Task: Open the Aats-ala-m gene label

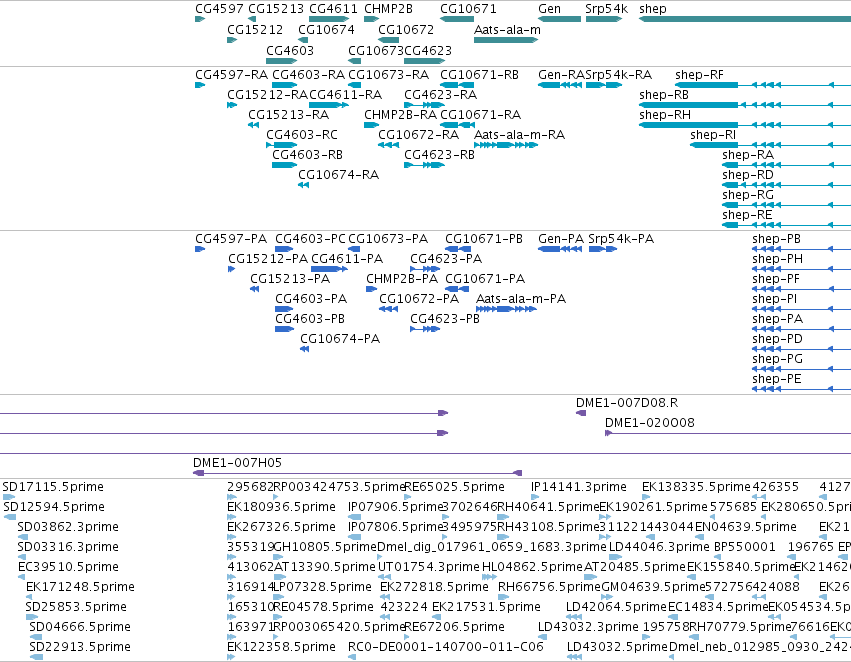Action: [507, 30]
